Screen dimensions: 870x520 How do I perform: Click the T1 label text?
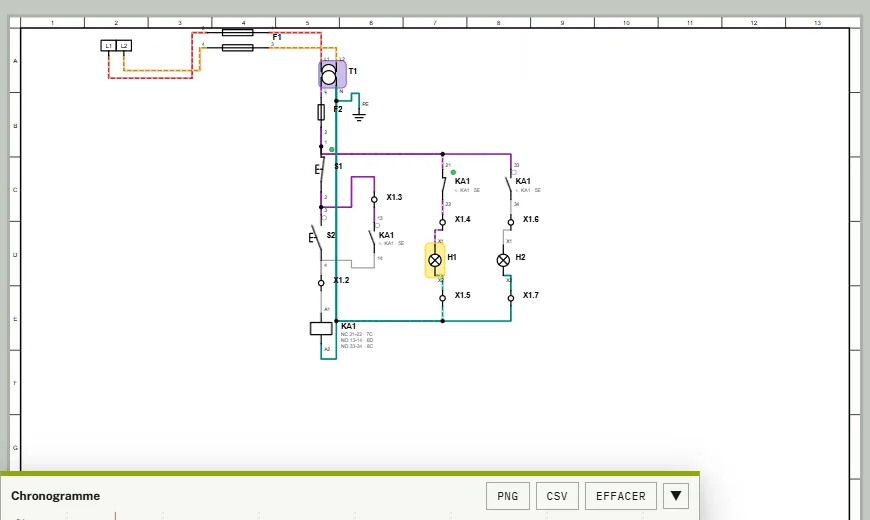click(x=352, y=71)
